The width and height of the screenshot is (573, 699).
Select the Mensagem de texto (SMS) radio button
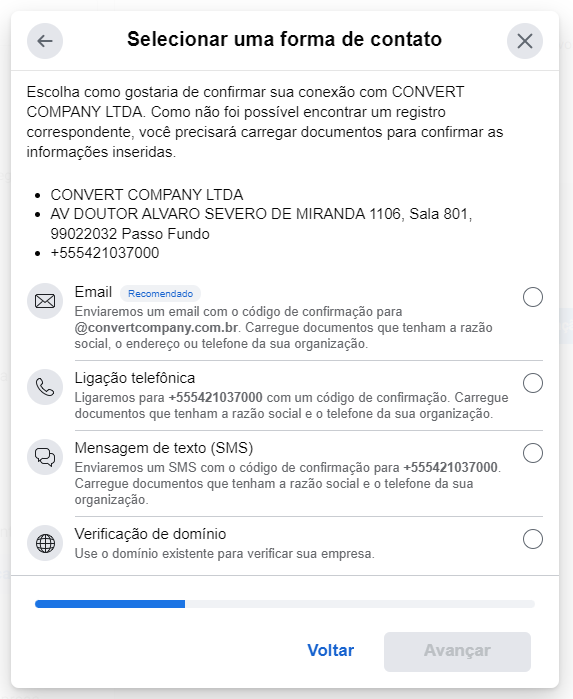click(533, 453)
